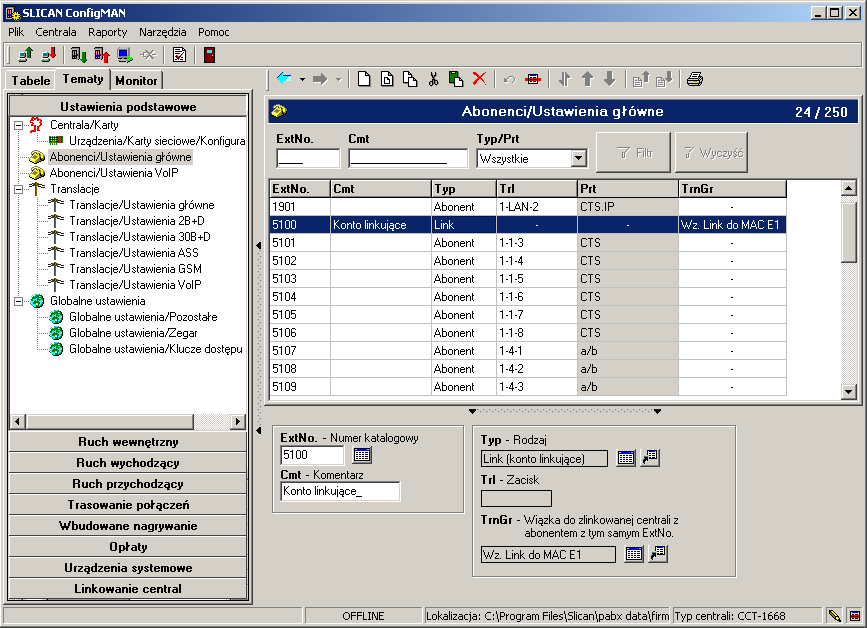867x628 pixels.
Task: Open the Typ/Prt dropdown showing Wszystkie
Action: click(578, 159)
